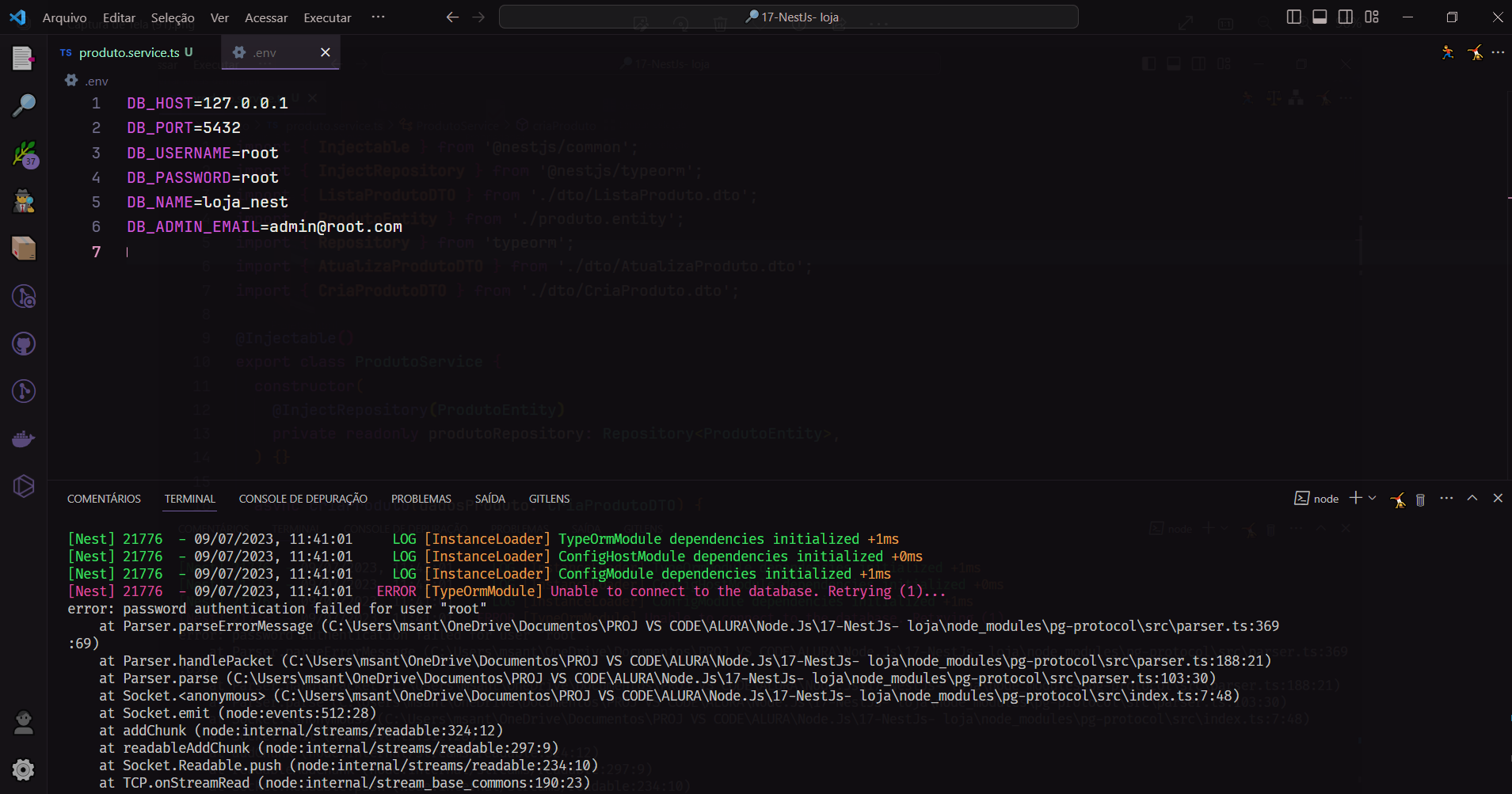1512x794 pixels.
Task: Switch to the PROBLEMAS panel tab
Action: (x=421, y=499)
